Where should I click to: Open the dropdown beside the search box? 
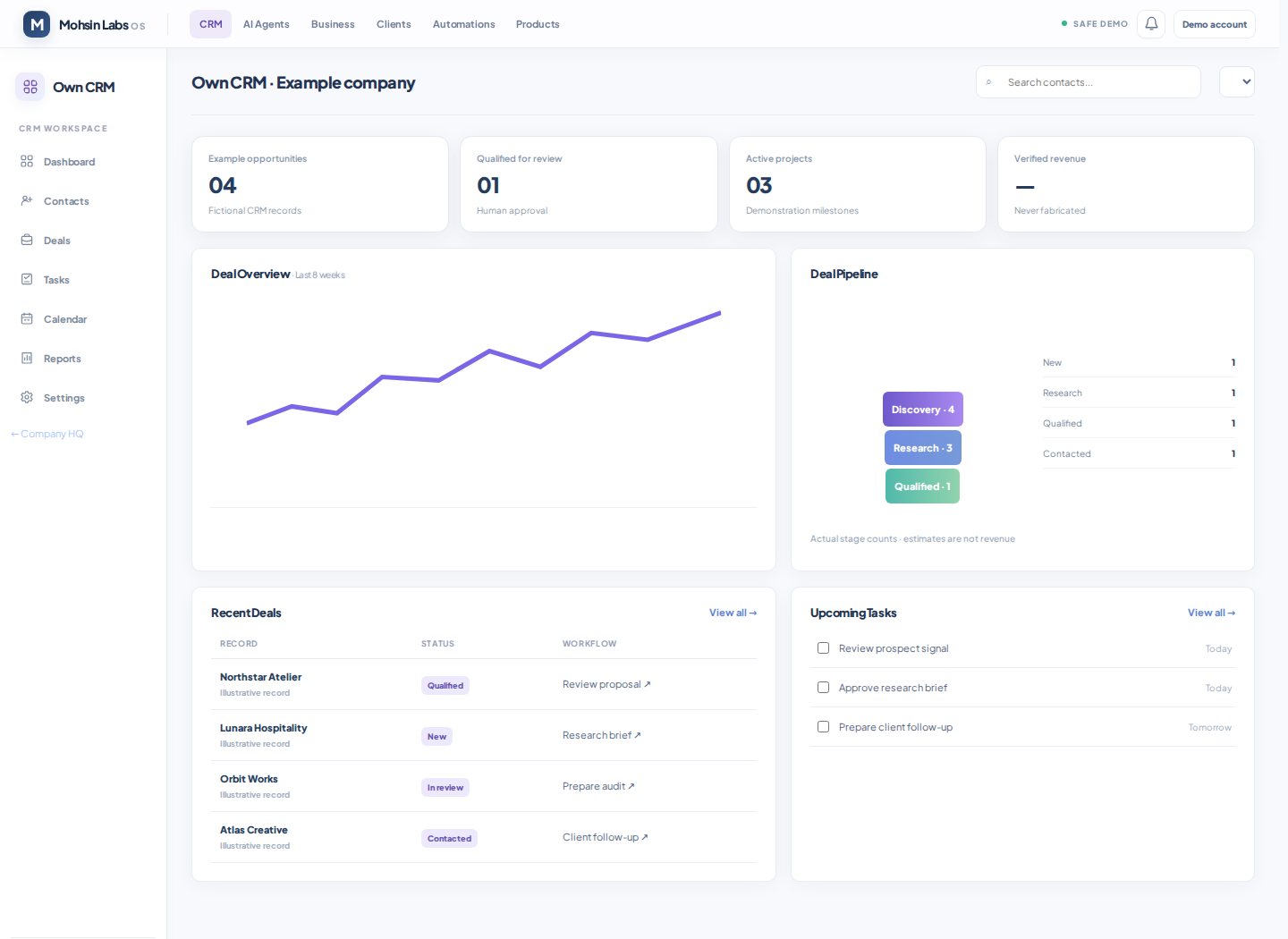click(x=1237, y=82)
